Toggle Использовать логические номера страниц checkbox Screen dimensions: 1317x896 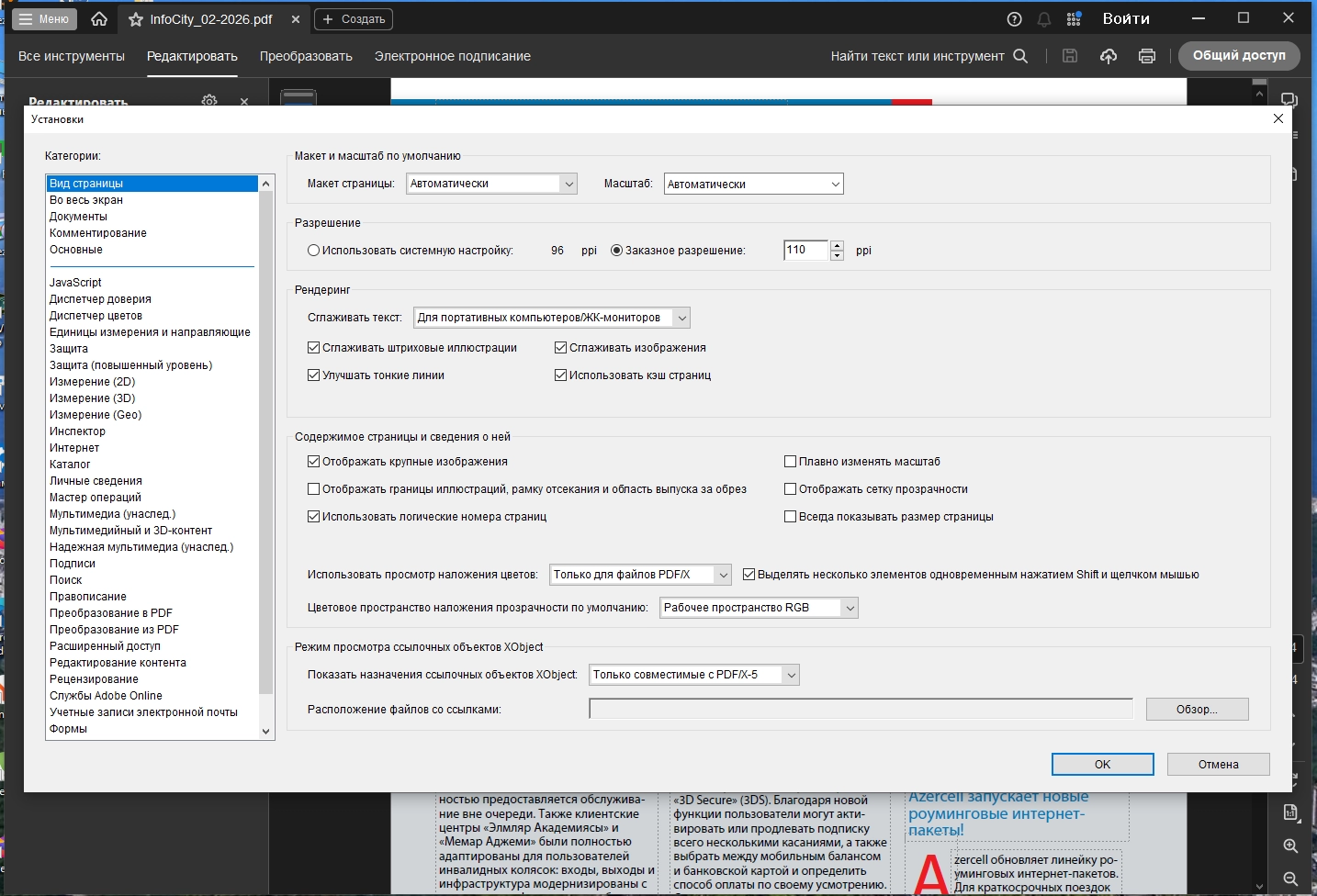point(314,517)
